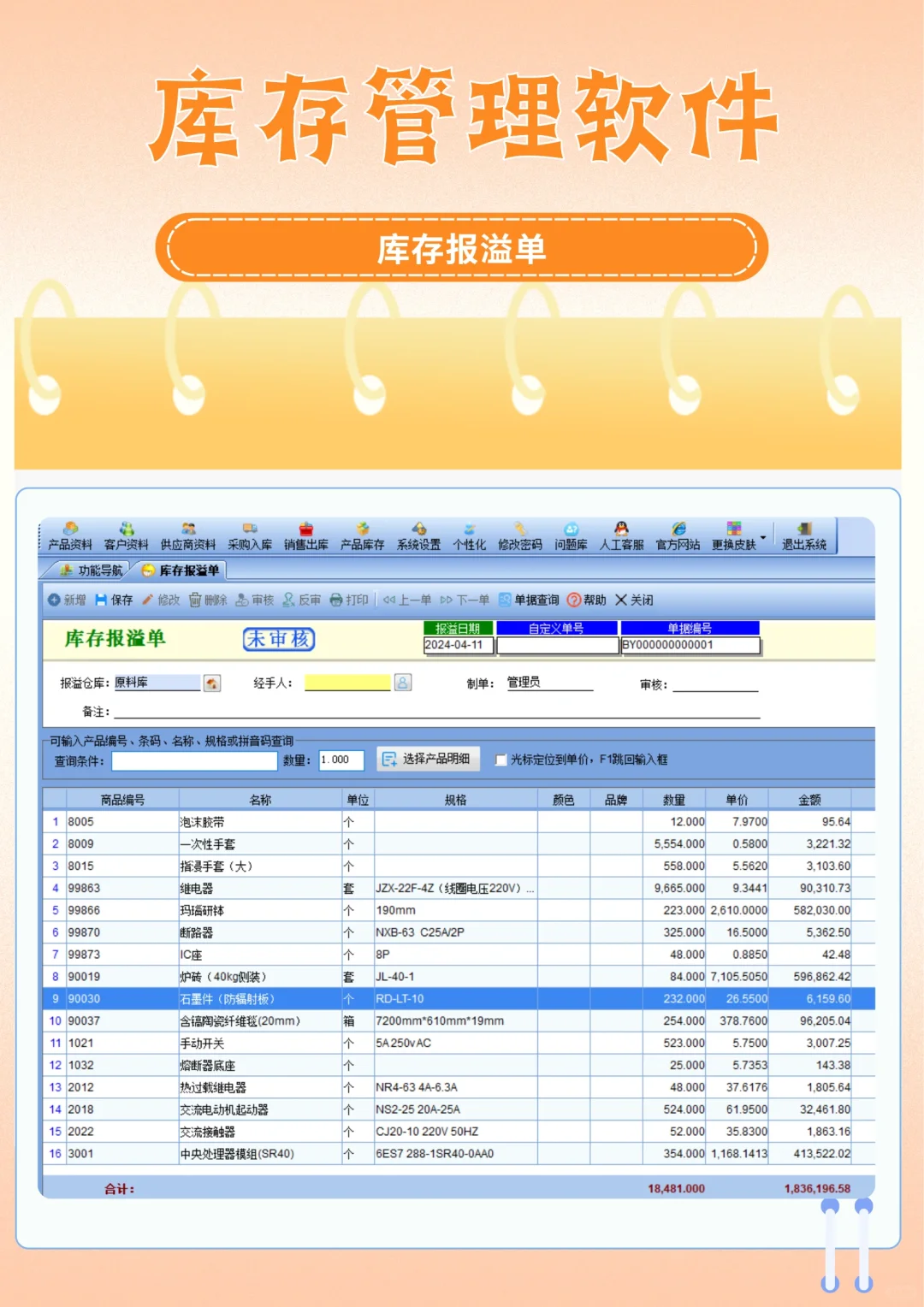Image resolution: width=924 pixels, height=1307 pixels.
Task: Open the 经手人 handler selector
Action: (x=400, y=682)
